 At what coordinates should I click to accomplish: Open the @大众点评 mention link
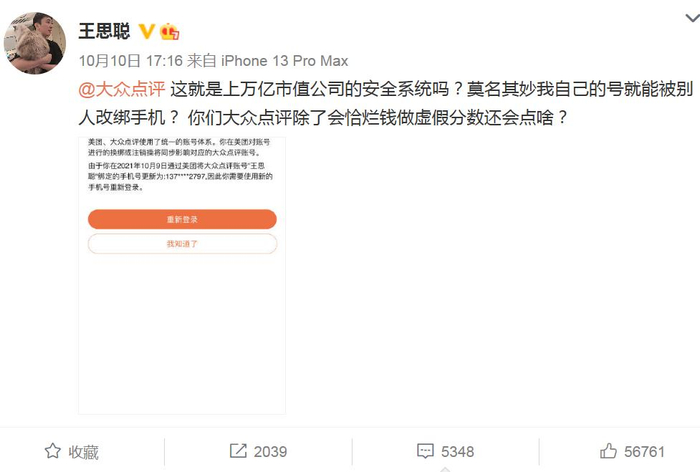[x=121, y=89]
